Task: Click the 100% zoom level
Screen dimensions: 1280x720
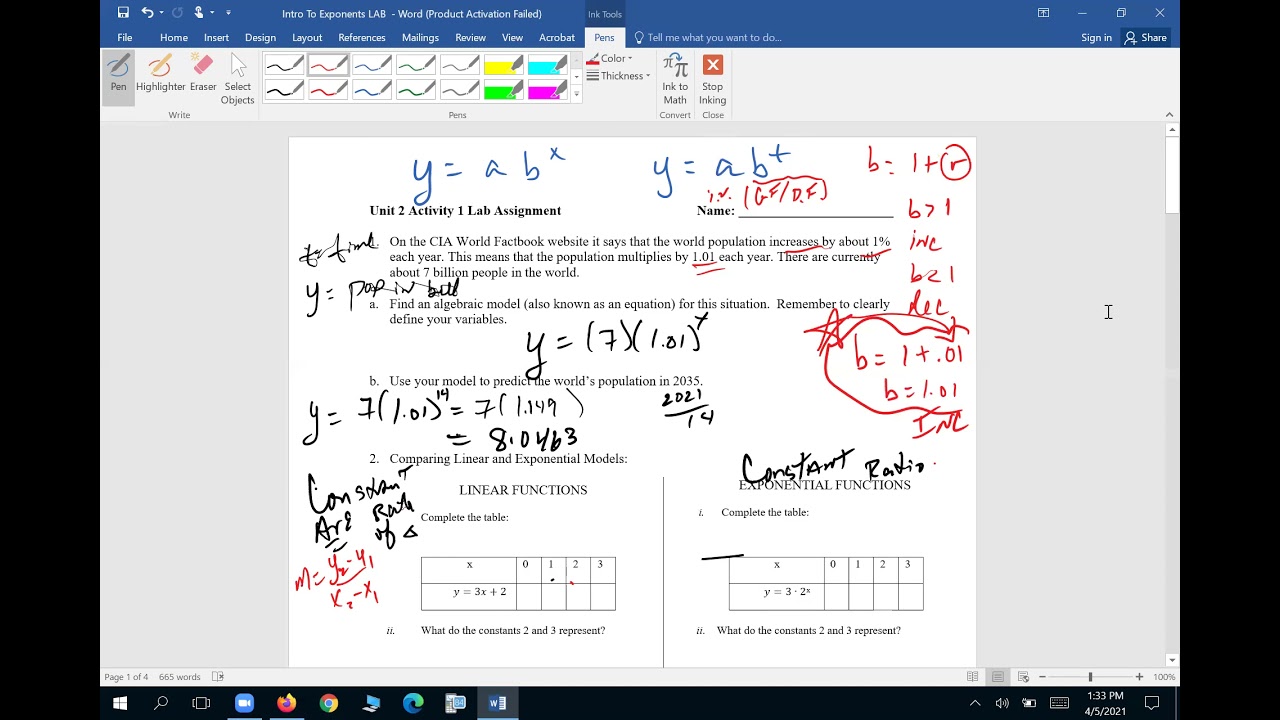Action: 1164,677
